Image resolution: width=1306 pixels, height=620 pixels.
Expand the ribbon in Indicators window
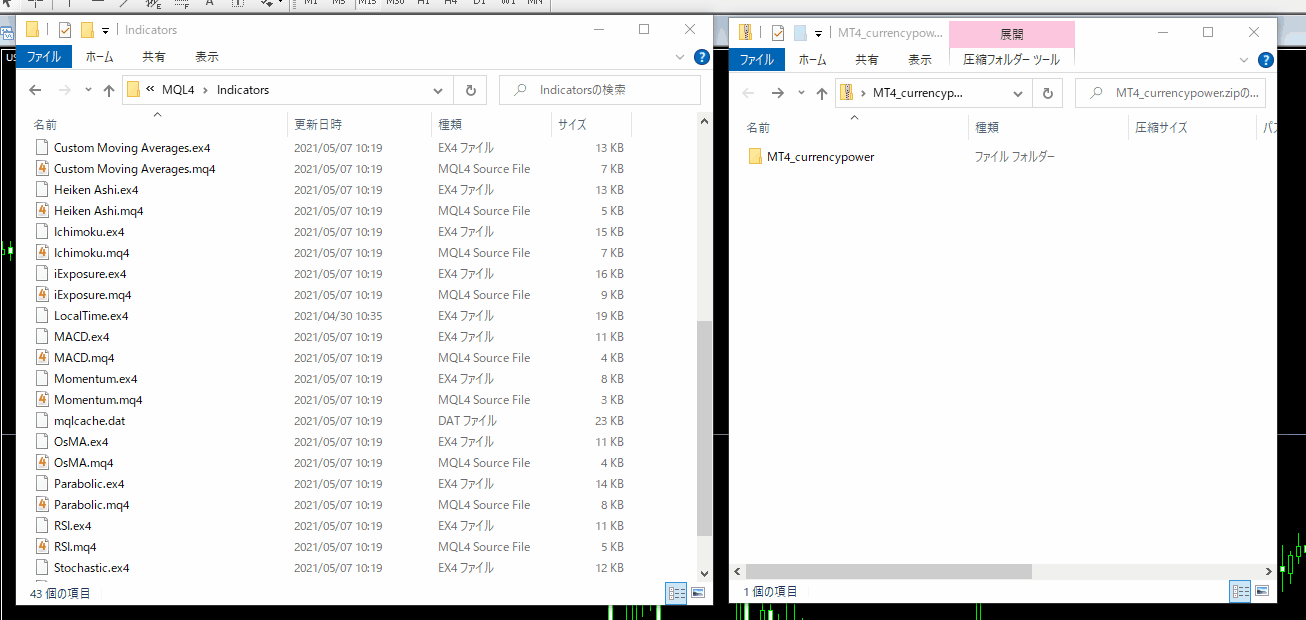(x=682, y=58)
